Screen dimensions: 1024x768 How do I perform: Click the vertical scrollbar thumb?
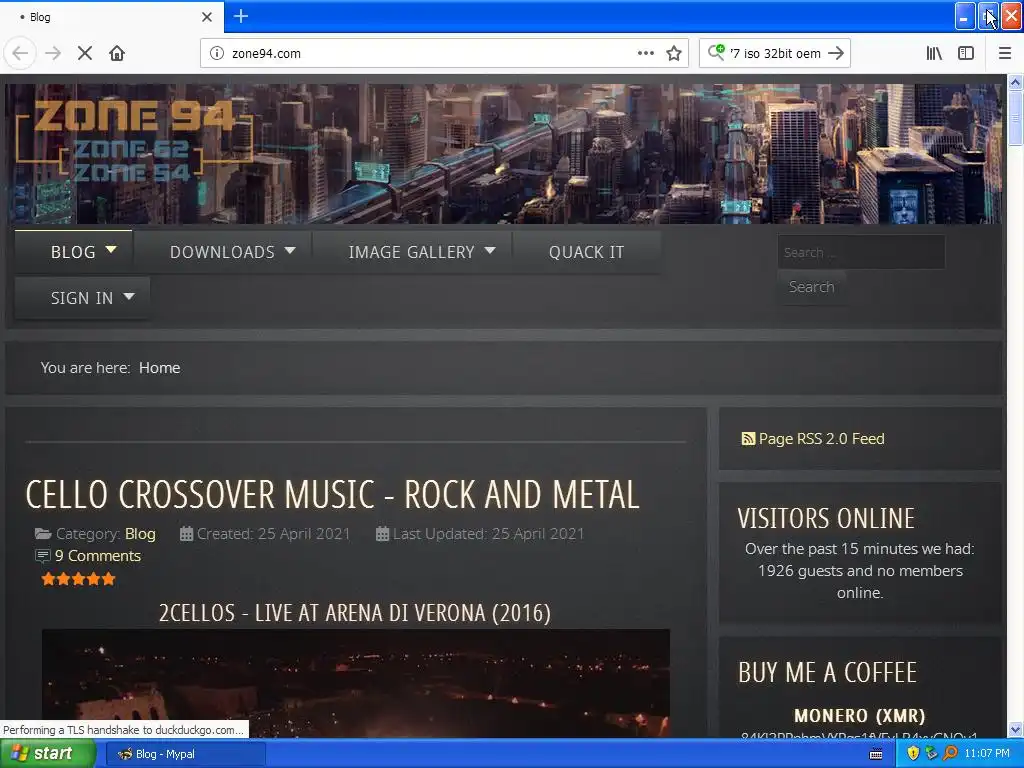tap(1016, 118)
